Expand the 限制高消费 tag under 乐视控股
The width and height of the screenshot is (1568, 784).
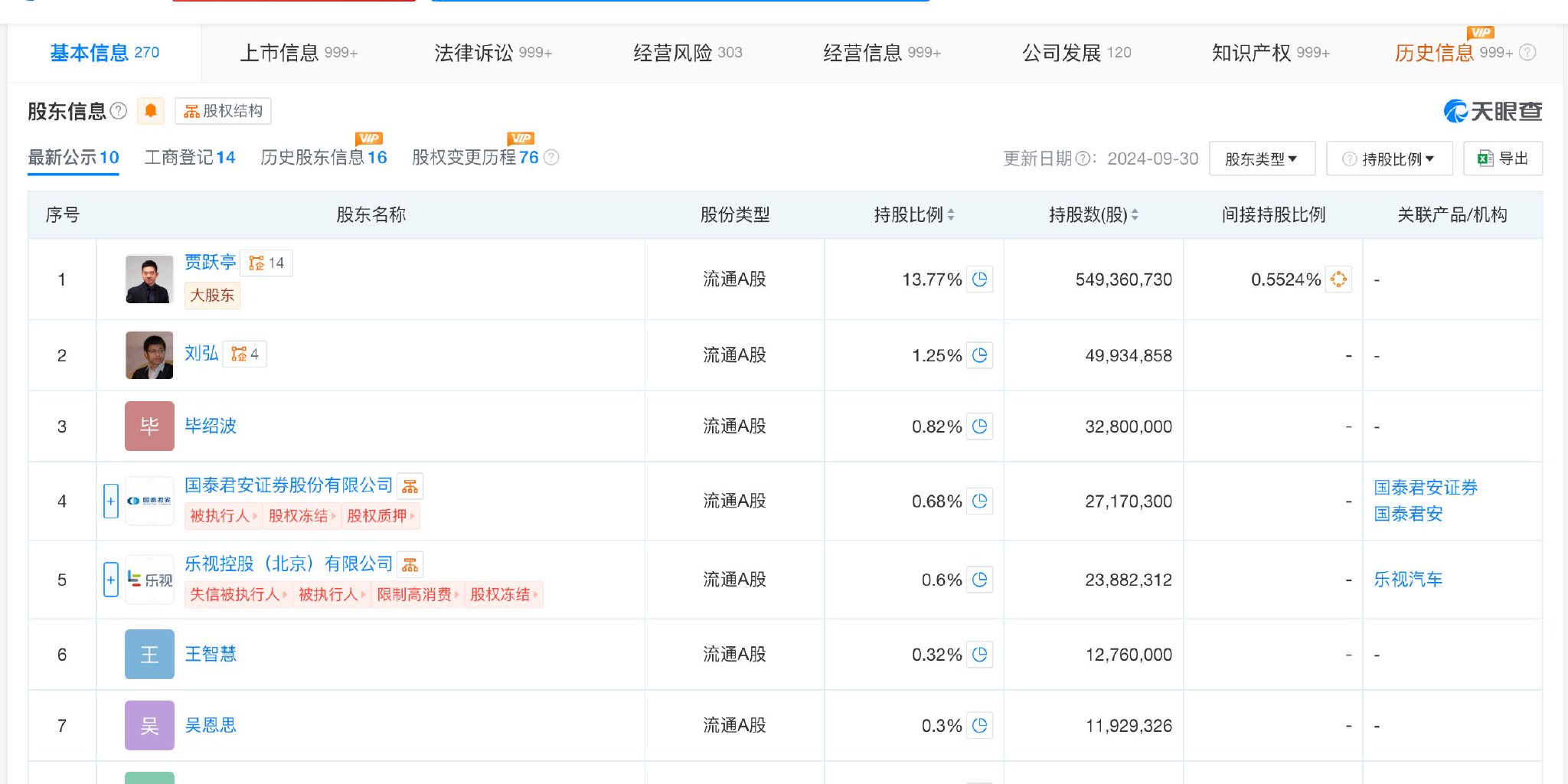coord(418,594)
